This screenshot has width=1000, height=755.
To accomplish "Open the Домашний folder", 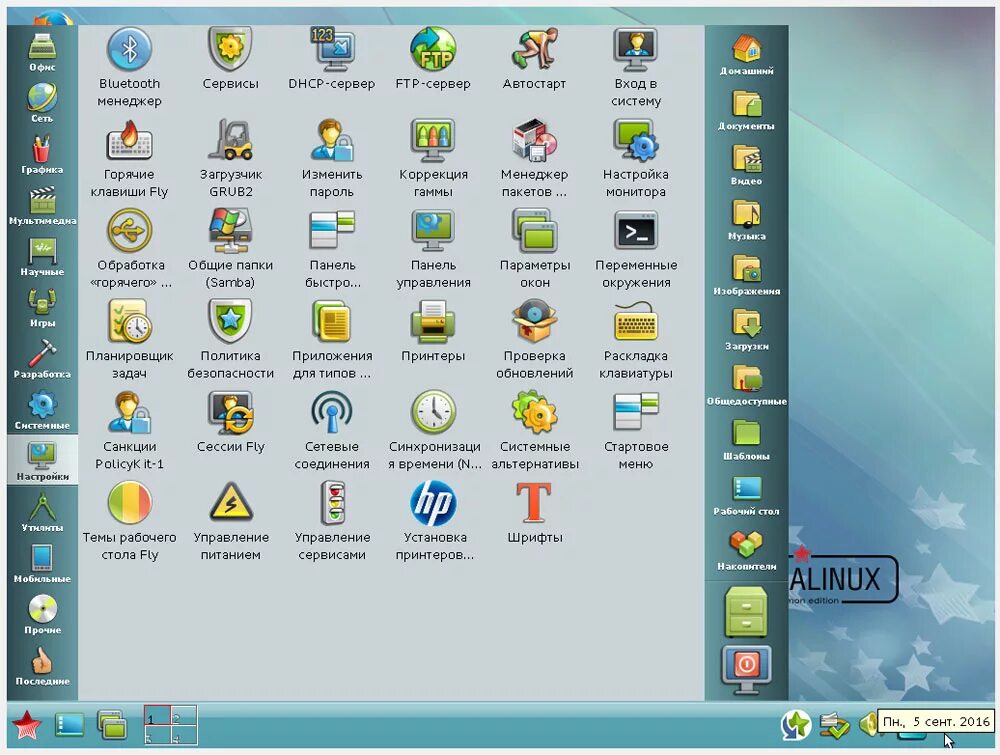I will pyautogui.click(x=746, y=55).
